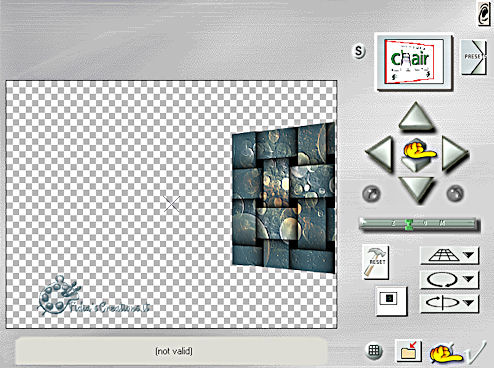Image resolution: width=494 pixels, height=368 pixels.
Task: Click the right triangle arrow button
Action: [x=455, y=154]
